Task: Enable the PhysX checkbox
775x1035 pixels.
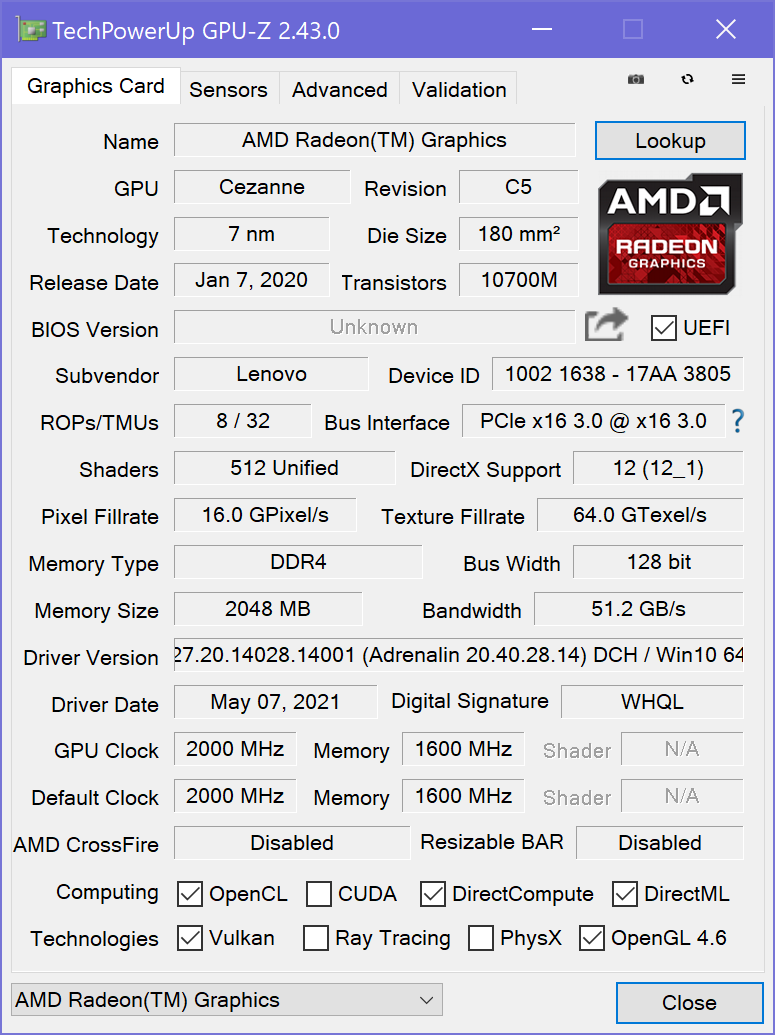Action: [x=481, y=938]
